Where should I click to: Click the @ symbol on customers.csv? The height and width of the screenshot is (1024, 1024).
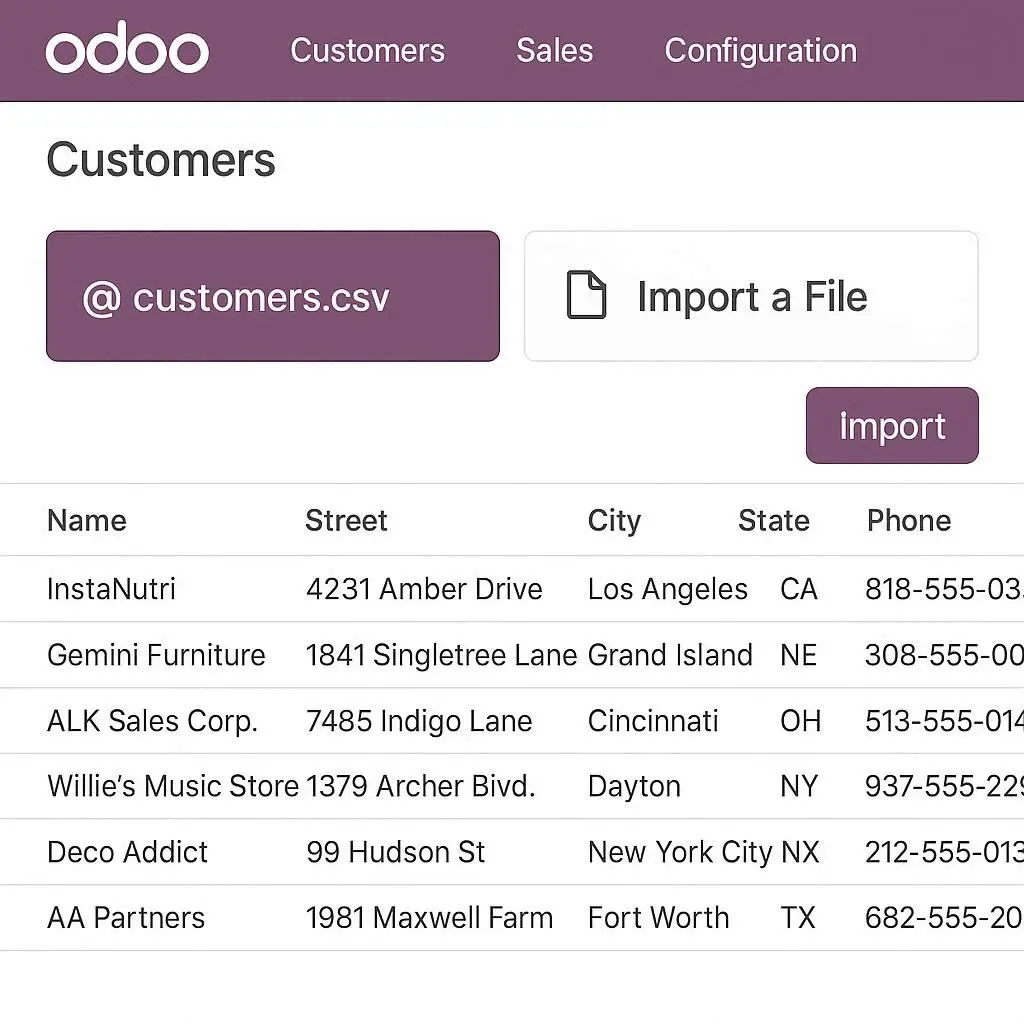pos(101,298)
